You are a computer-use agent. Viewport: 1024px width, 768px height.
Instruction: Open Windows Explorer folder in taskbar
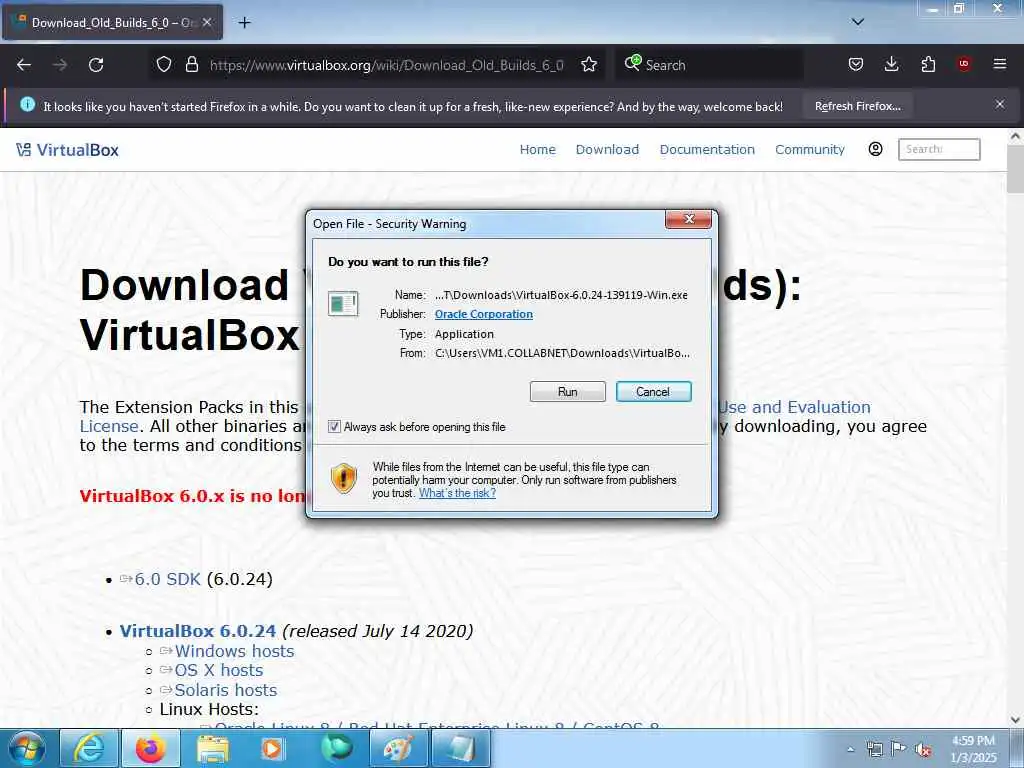tap(213, 748)
